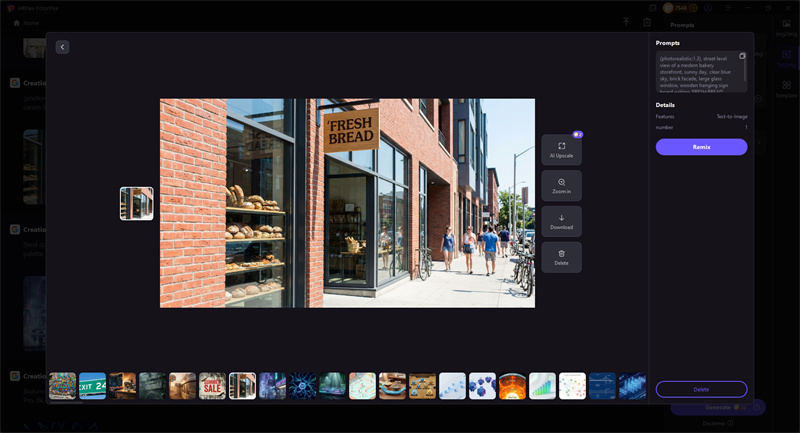This screenshot has width=800, height=433.
Task: Click Home in the dimmed background window
Action: [26, 23]
